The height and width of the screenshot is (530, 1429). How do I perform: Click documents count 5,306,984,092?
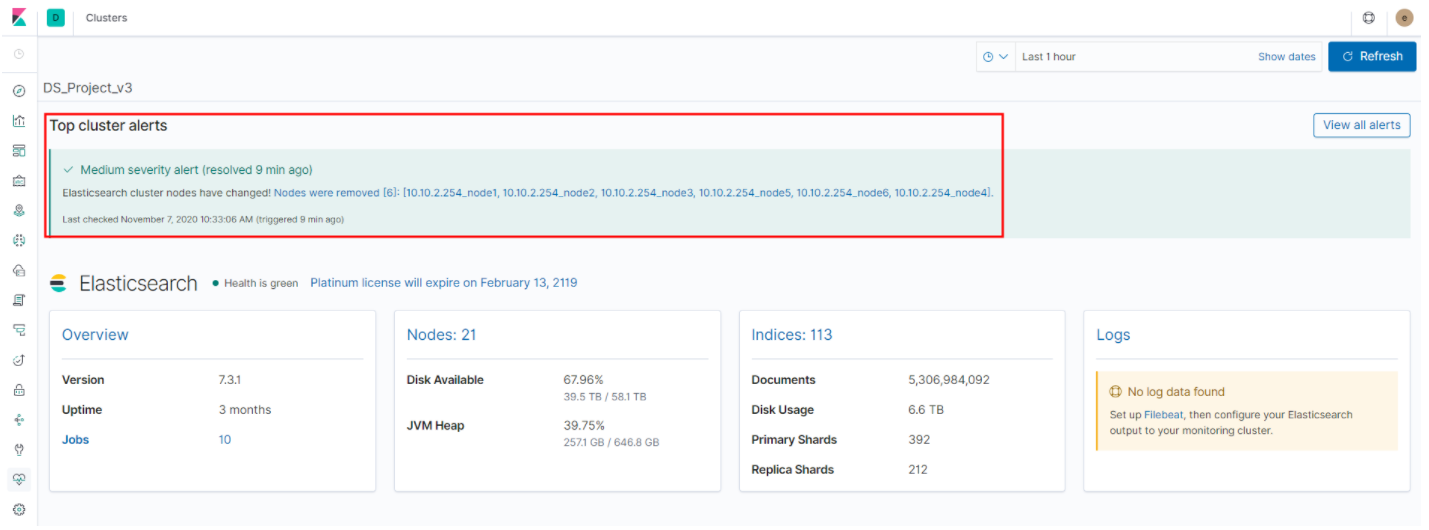(949, 380)
